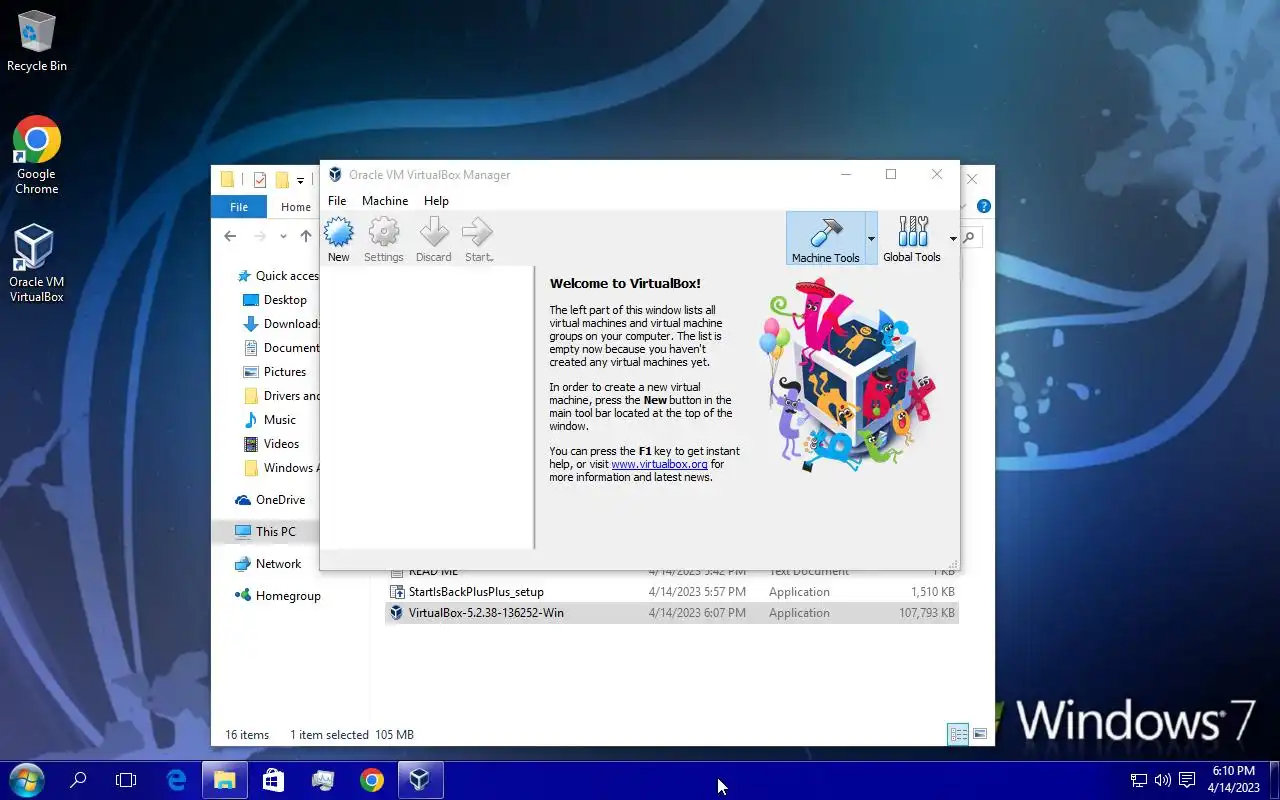Image resolution: width=1280 pixels, height=800 pixels.
Task: Switch Explorer to large icons view
Action: [x=980, y=735]
